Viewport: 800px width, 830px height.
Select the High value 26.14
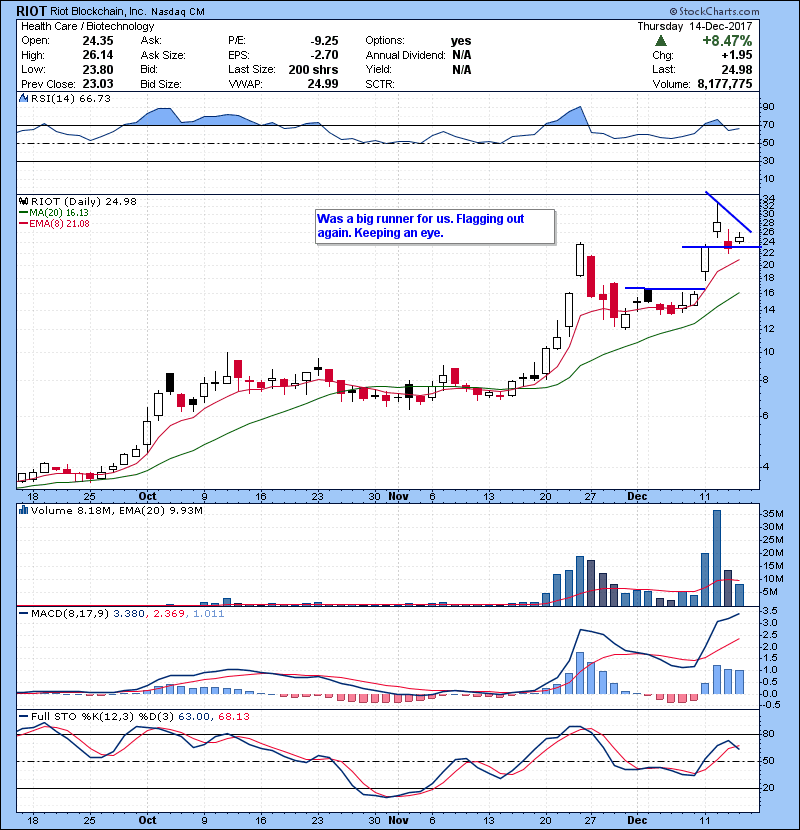click(98, 55)
